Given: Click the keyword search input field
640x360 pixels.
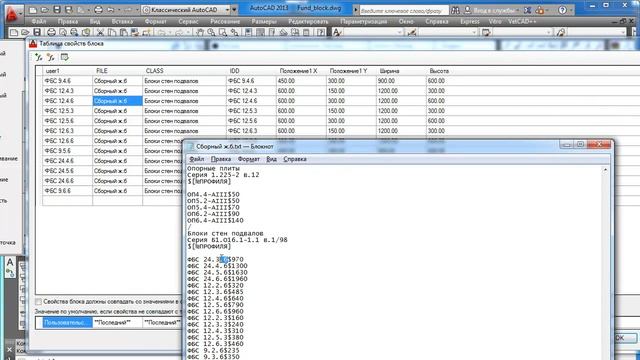Looking at the screenshot, I should (x=403, y=10).
